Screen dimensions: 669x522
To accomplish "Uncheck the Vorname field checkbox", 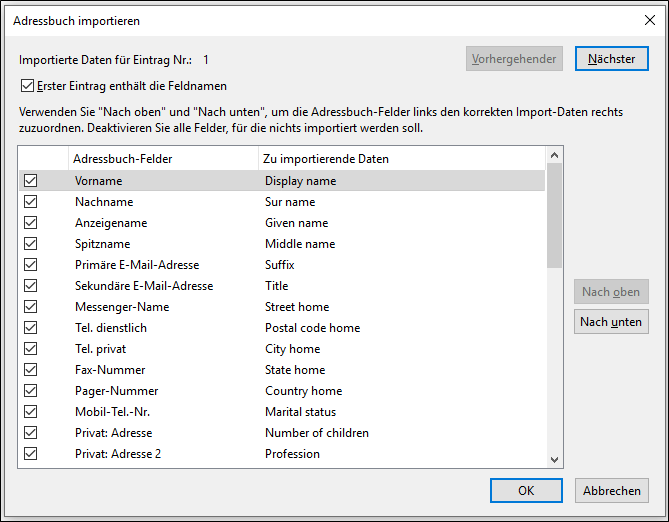I will click(30, 181).
